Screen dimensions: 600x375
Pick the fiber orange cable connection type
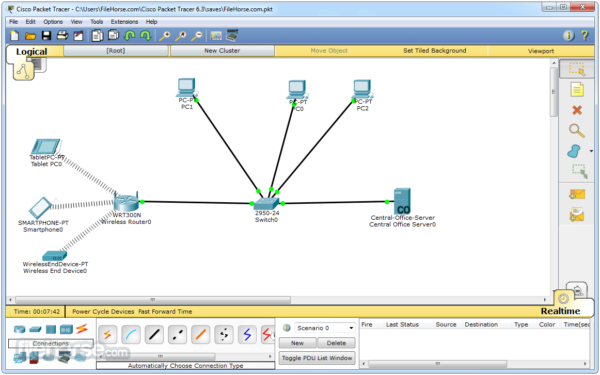[x=201, y=334]
